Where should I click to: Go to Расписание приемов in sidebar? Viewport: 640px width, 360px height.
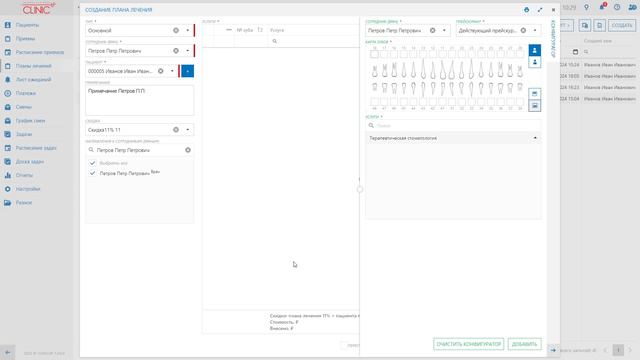coord(40,52)
